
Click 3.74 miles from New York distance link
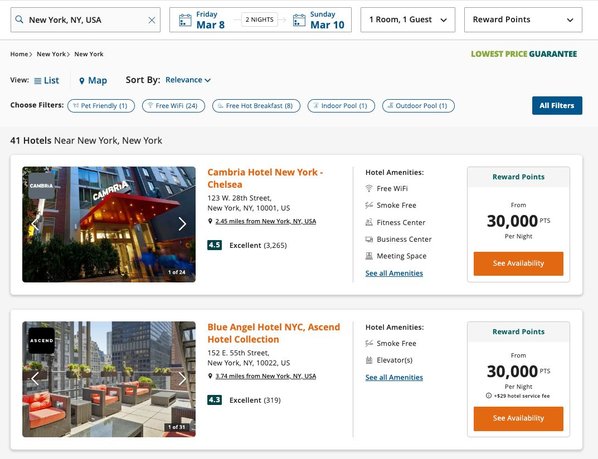coord(265,376)
